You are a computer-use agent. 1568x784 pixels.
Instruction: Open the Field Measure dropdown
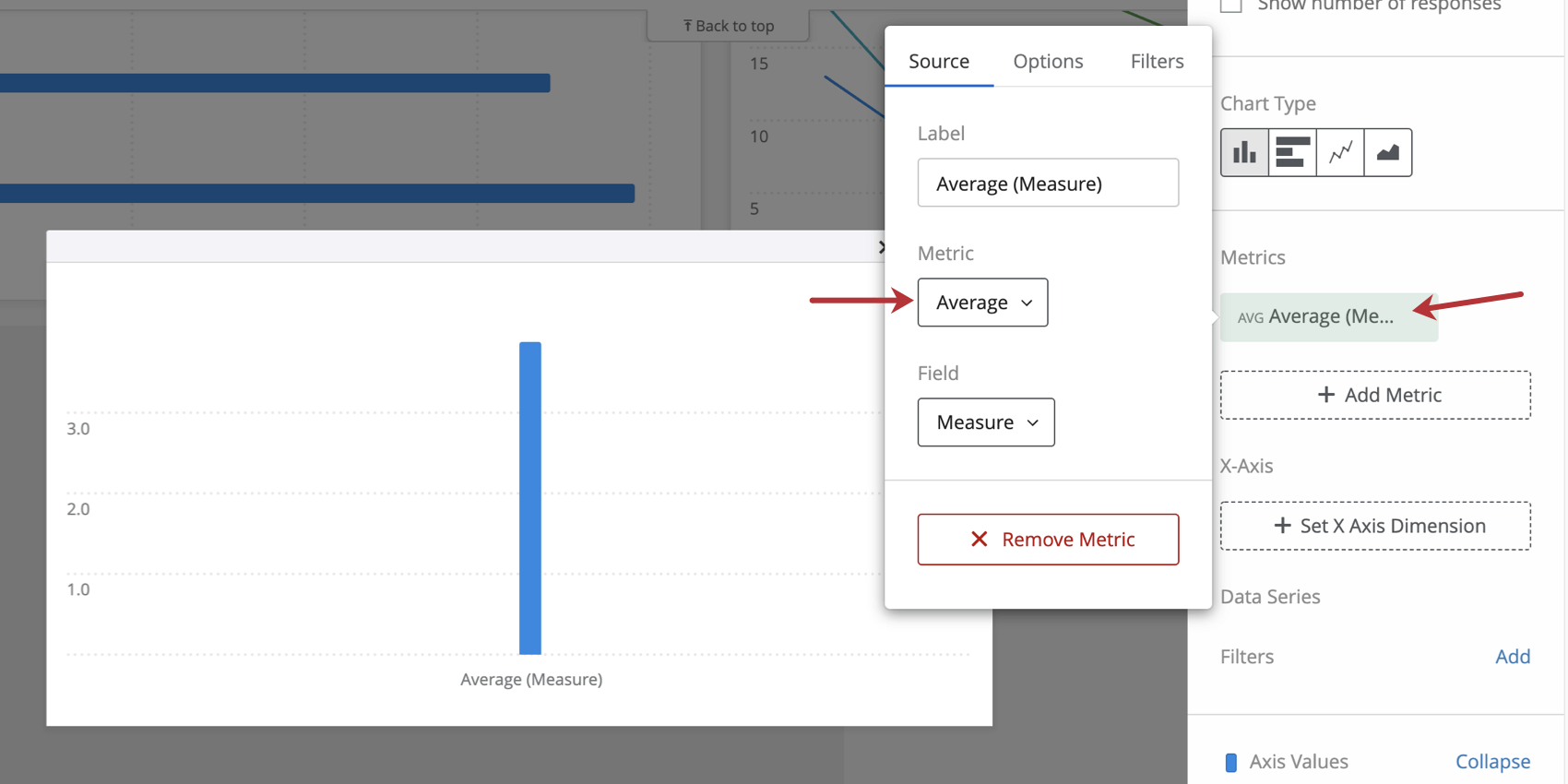986,422
